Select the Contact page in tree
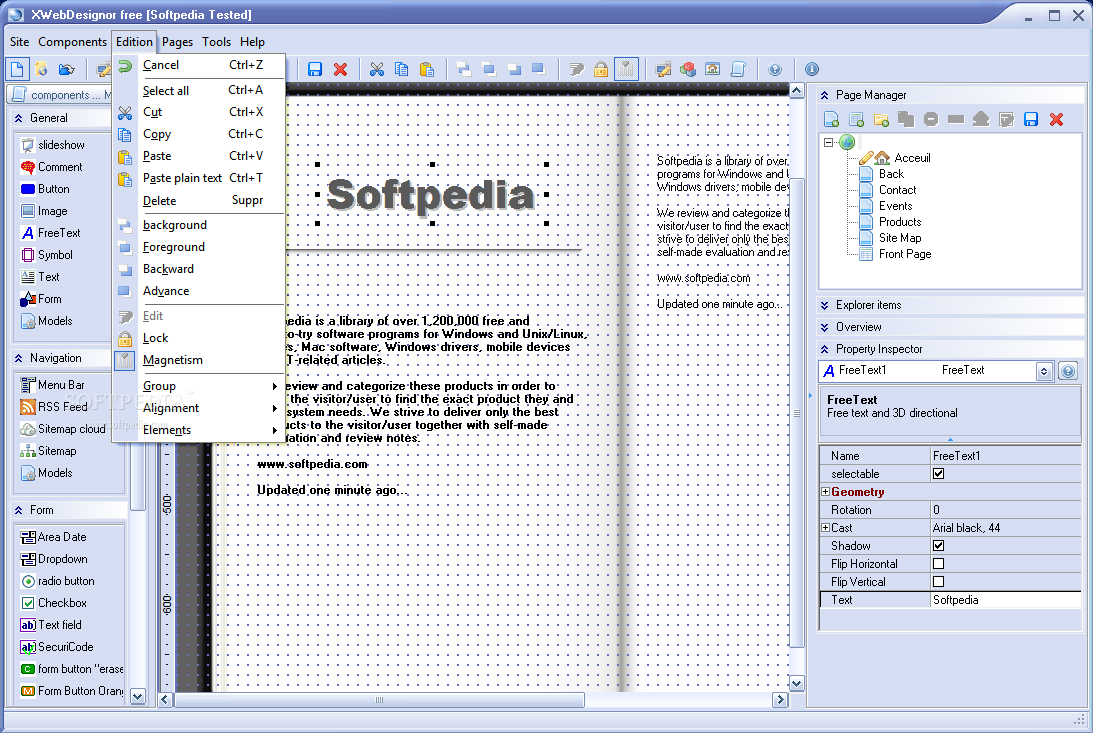The width and height of the screenshot is (1093, 733). tap(897, 190)
